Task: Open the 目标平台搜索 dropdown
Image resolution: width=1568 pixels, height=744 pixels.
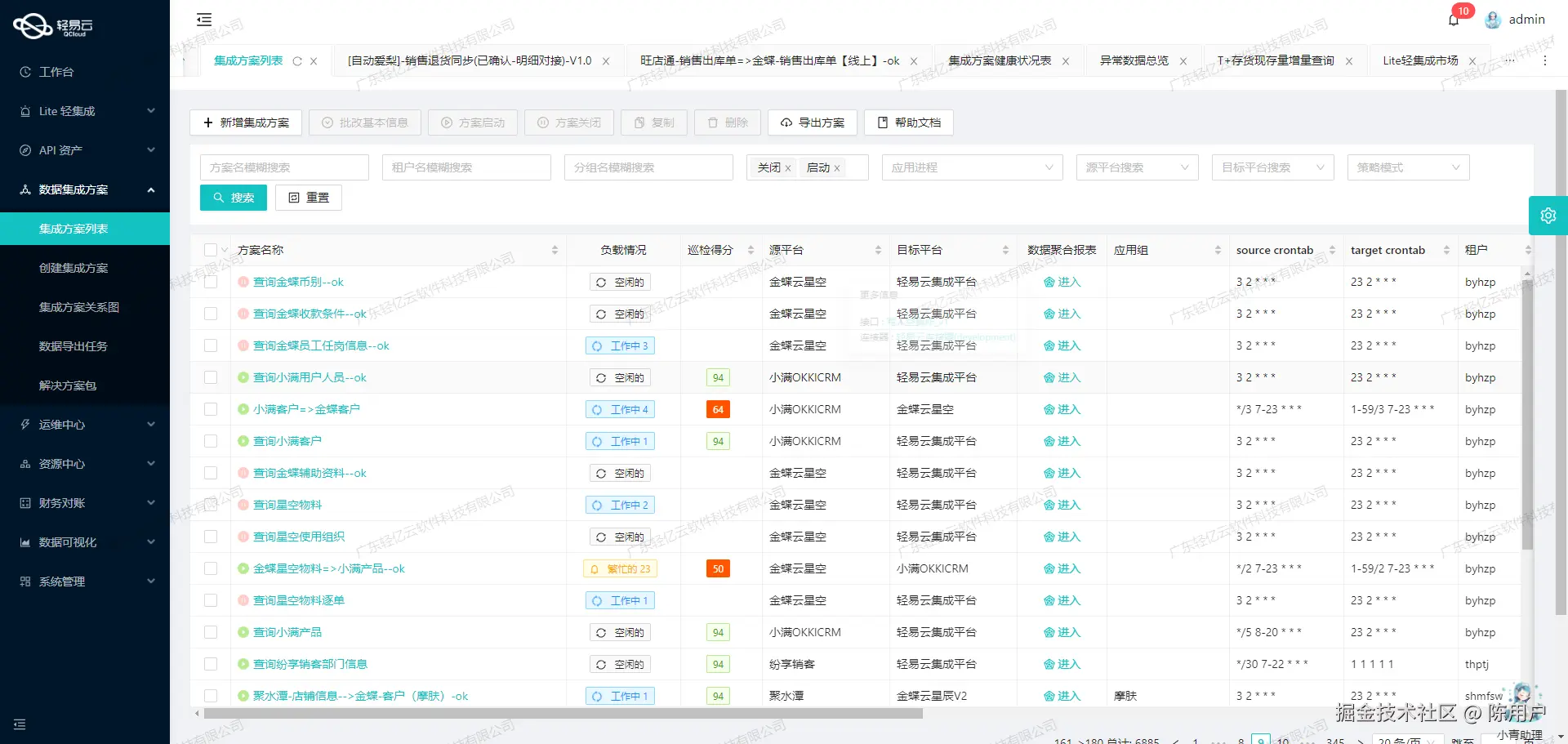Action: (x=1272, y=167)
